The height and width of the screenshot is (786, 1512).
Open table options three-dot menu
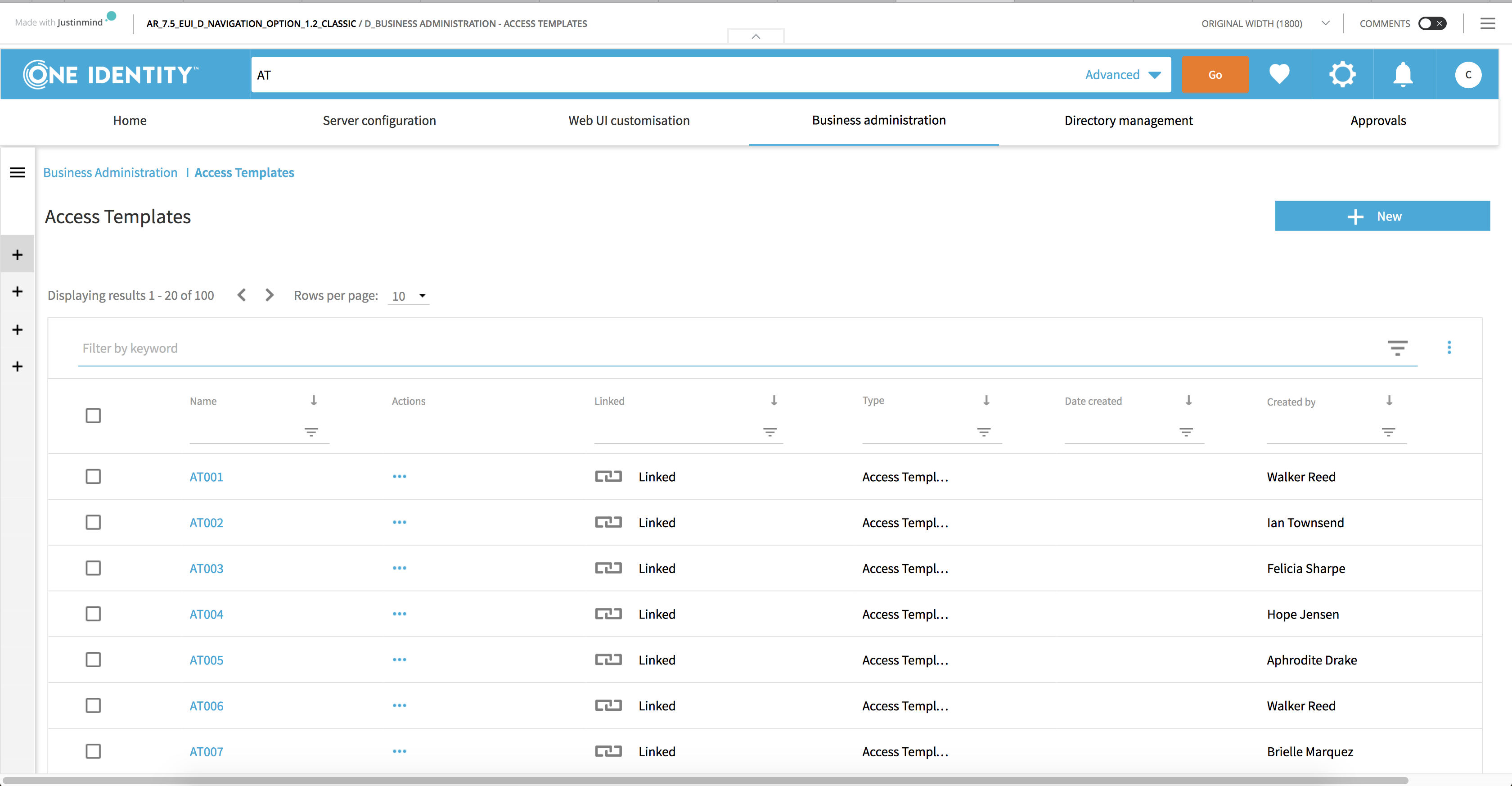(x=1449, y=348)
